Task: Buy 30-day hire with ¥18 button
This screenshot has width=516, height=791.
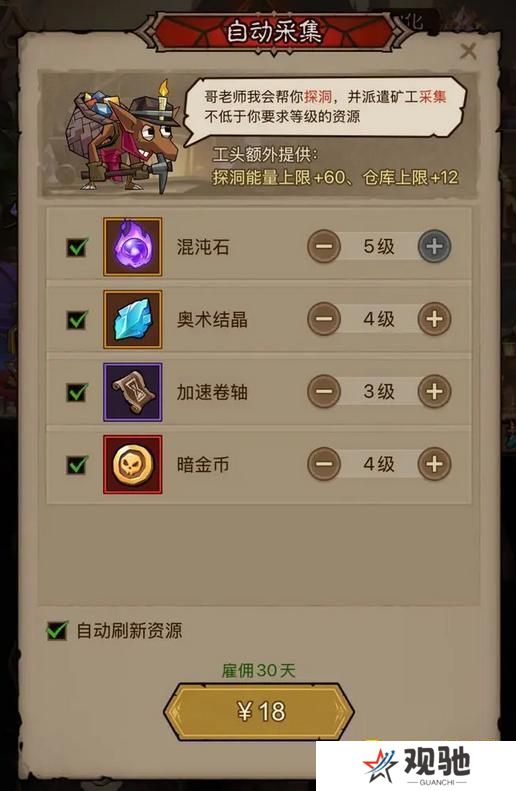Action: point(259,711)
